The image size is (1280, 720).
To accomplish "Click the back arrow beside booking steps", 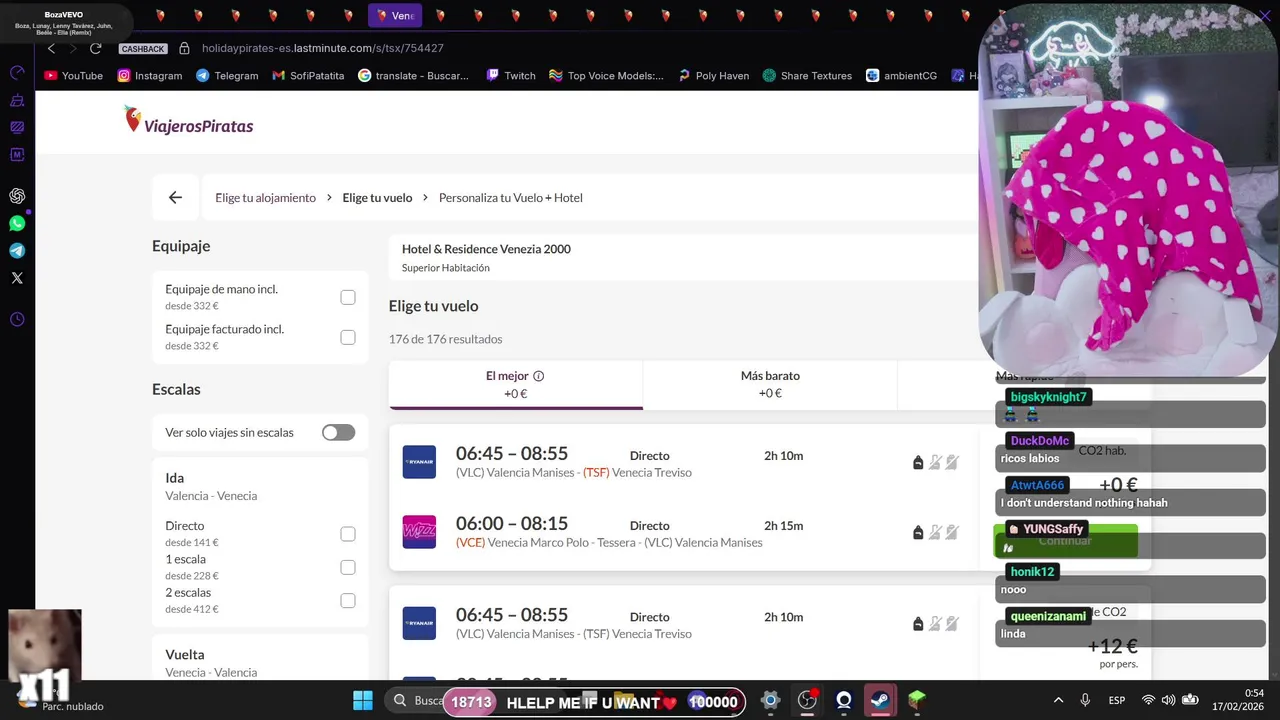I will pos(175,197).
